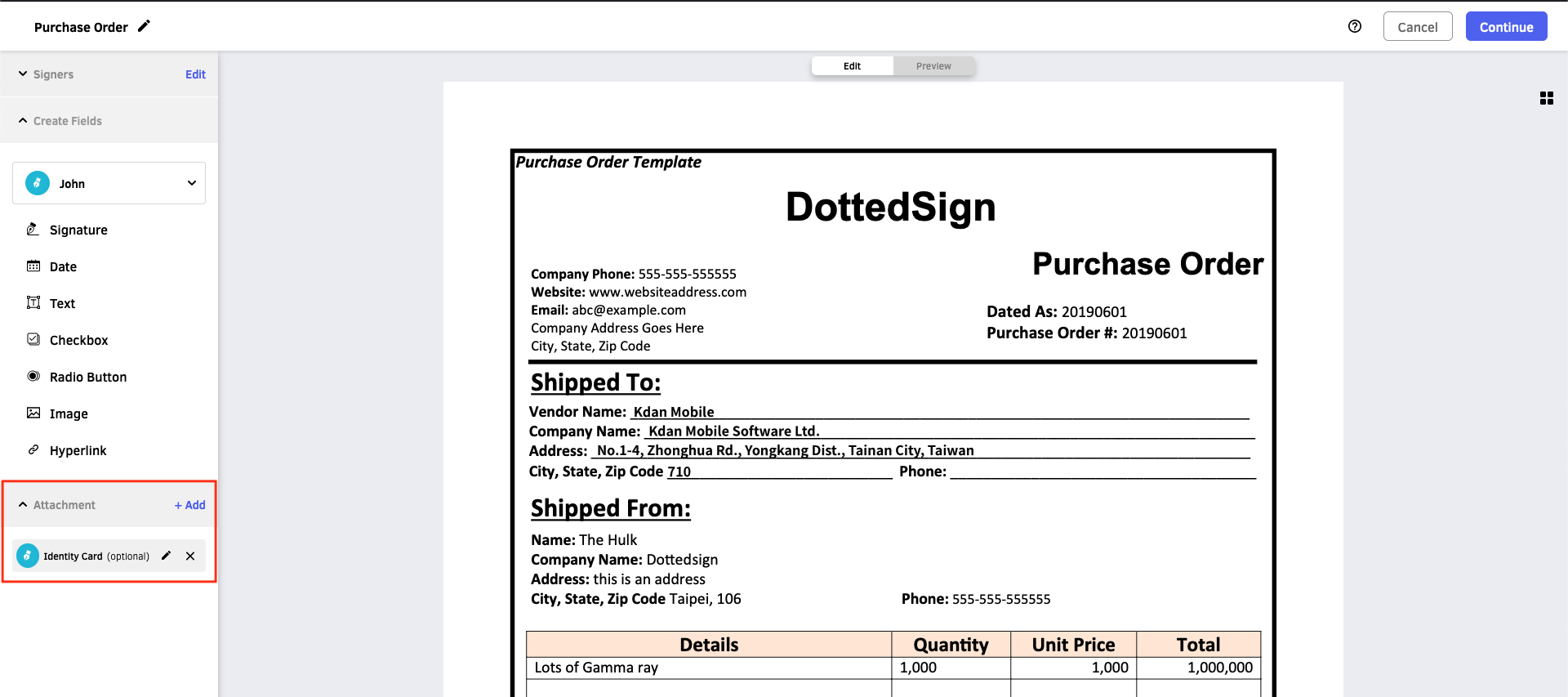Select the Hyperlink field label

point(78,450)
